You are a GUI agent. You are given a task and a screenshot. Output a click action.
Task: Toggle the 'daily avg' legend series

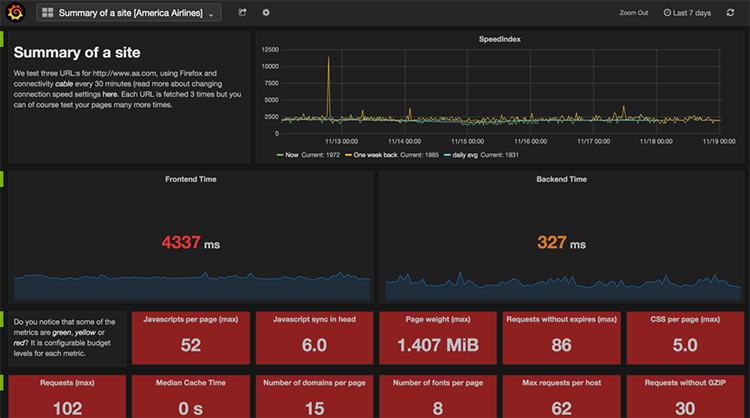pos(464,155)
